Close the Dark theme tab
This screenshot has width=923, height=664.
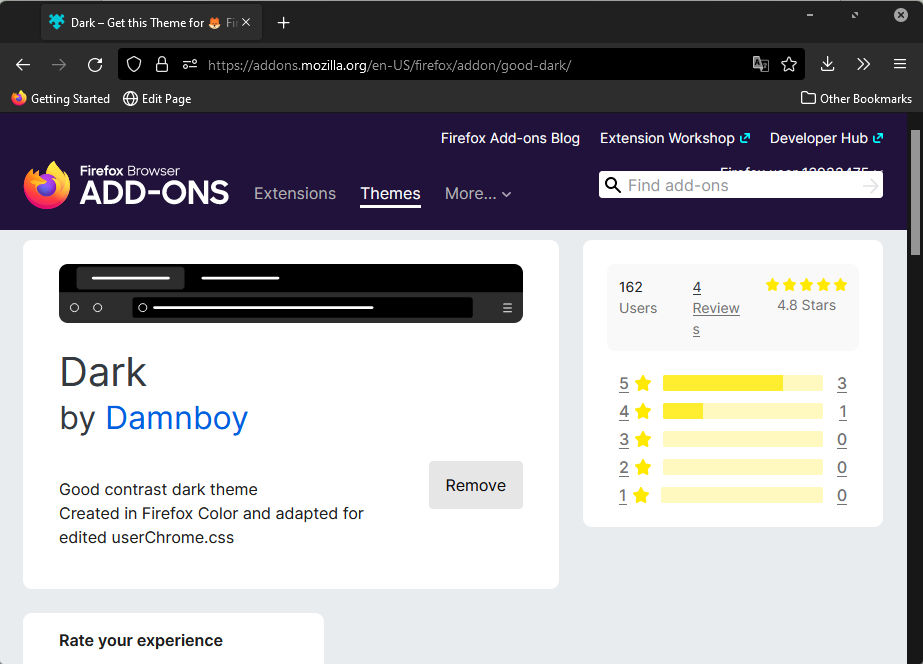pyautogui.click(x=246, y=22)
